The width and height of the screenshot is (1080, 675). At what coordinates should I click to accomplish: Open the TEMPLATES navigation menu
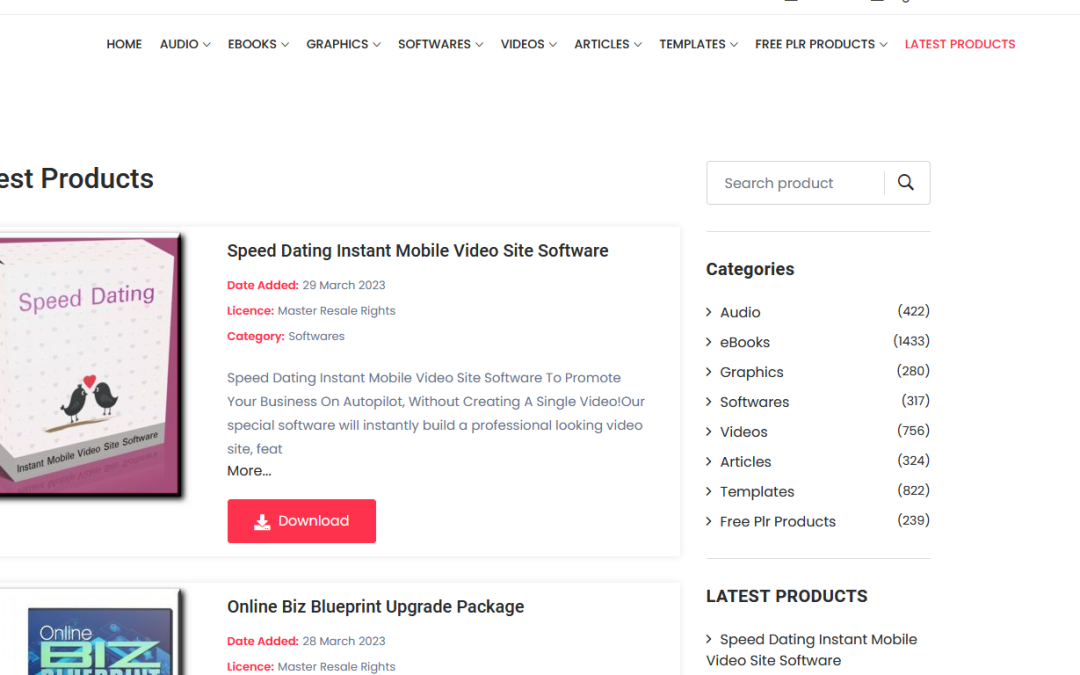coord(692,44)
